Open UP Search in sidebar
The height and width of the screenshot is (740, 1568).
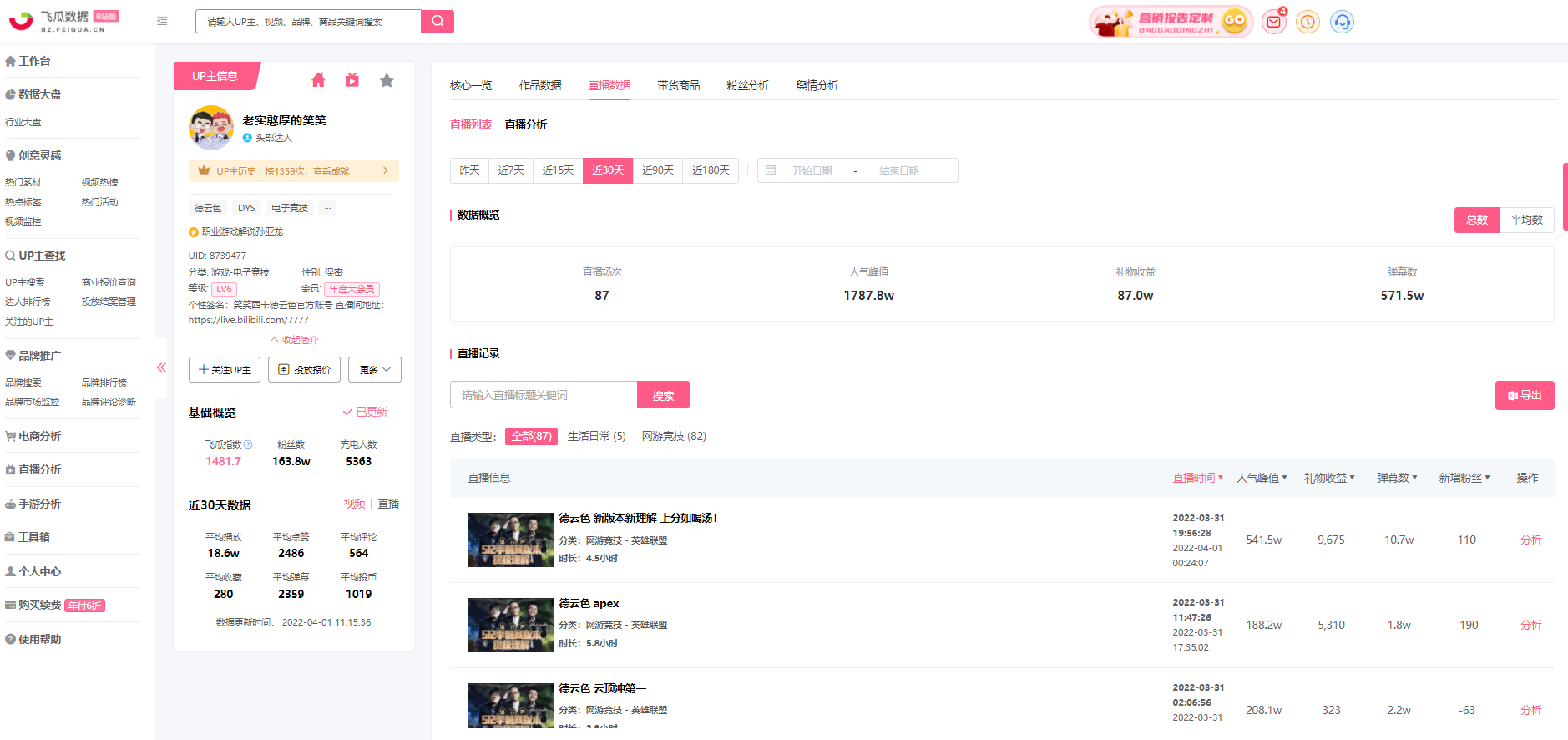(25, 282)
